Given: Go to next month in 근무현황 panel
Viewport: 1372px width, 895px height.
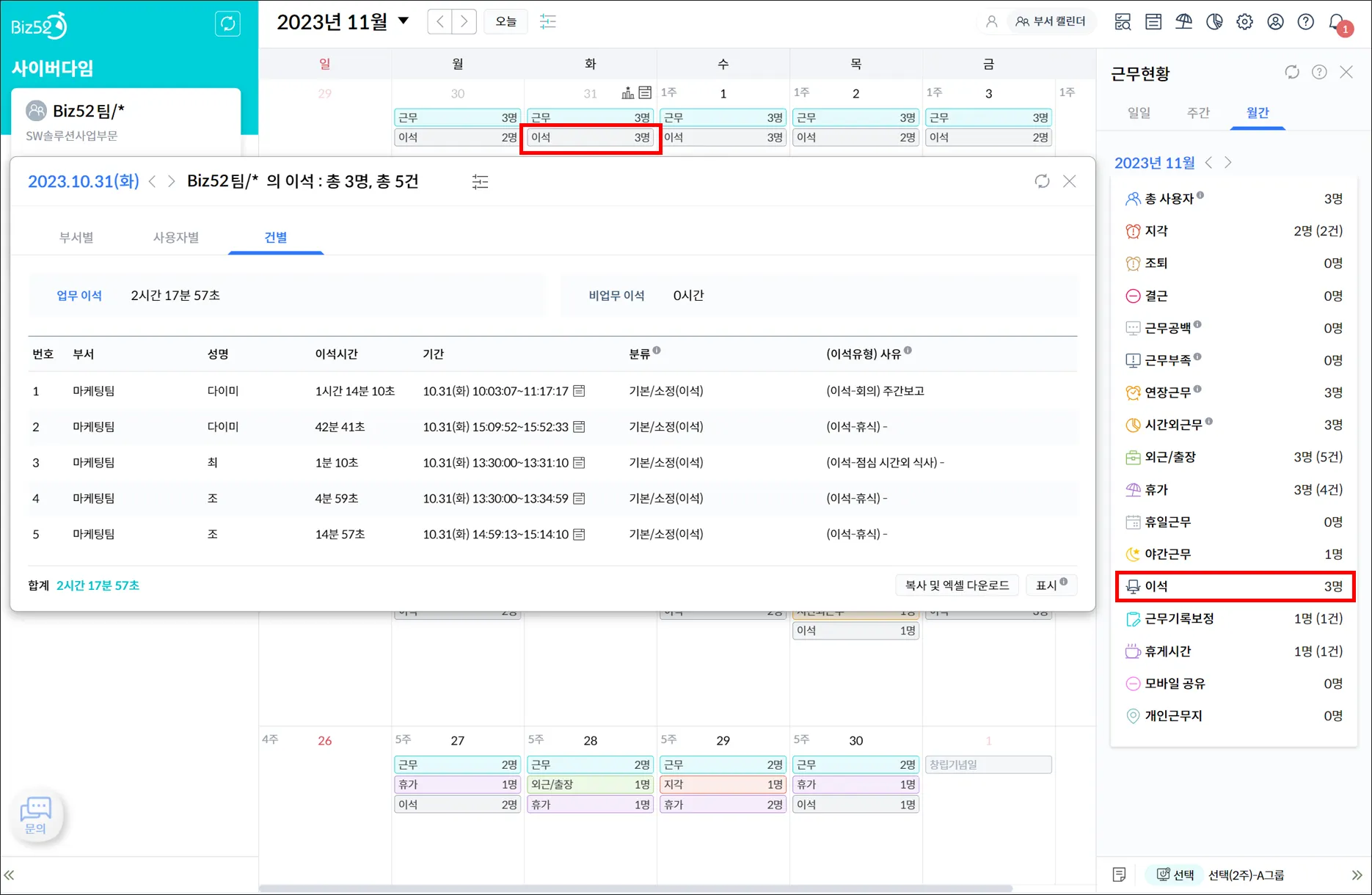Looking at the screenshot, I should point(1228,163).
